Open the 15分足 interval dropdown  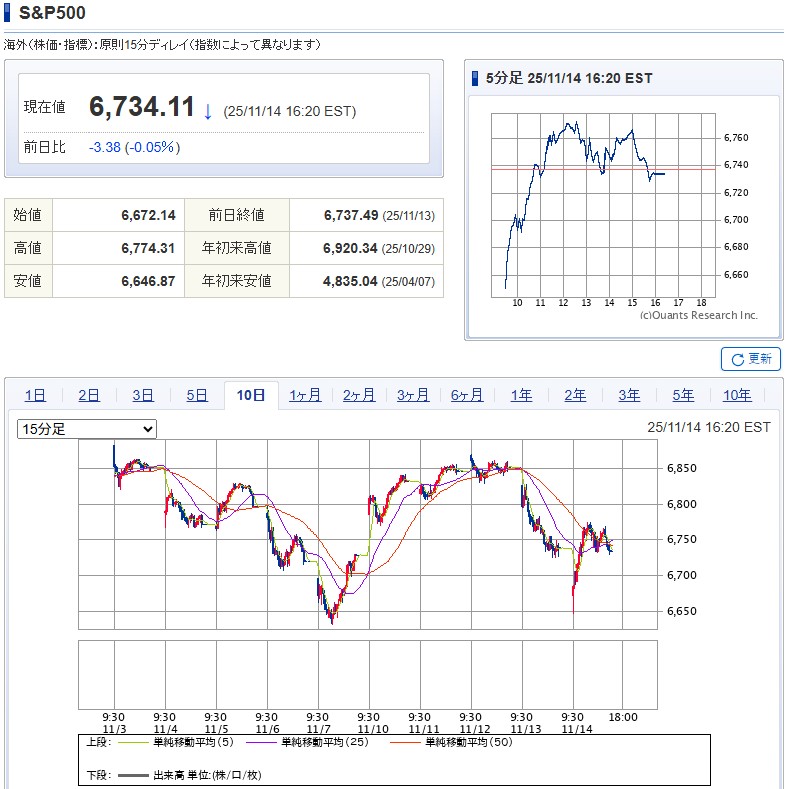[87, 429]
